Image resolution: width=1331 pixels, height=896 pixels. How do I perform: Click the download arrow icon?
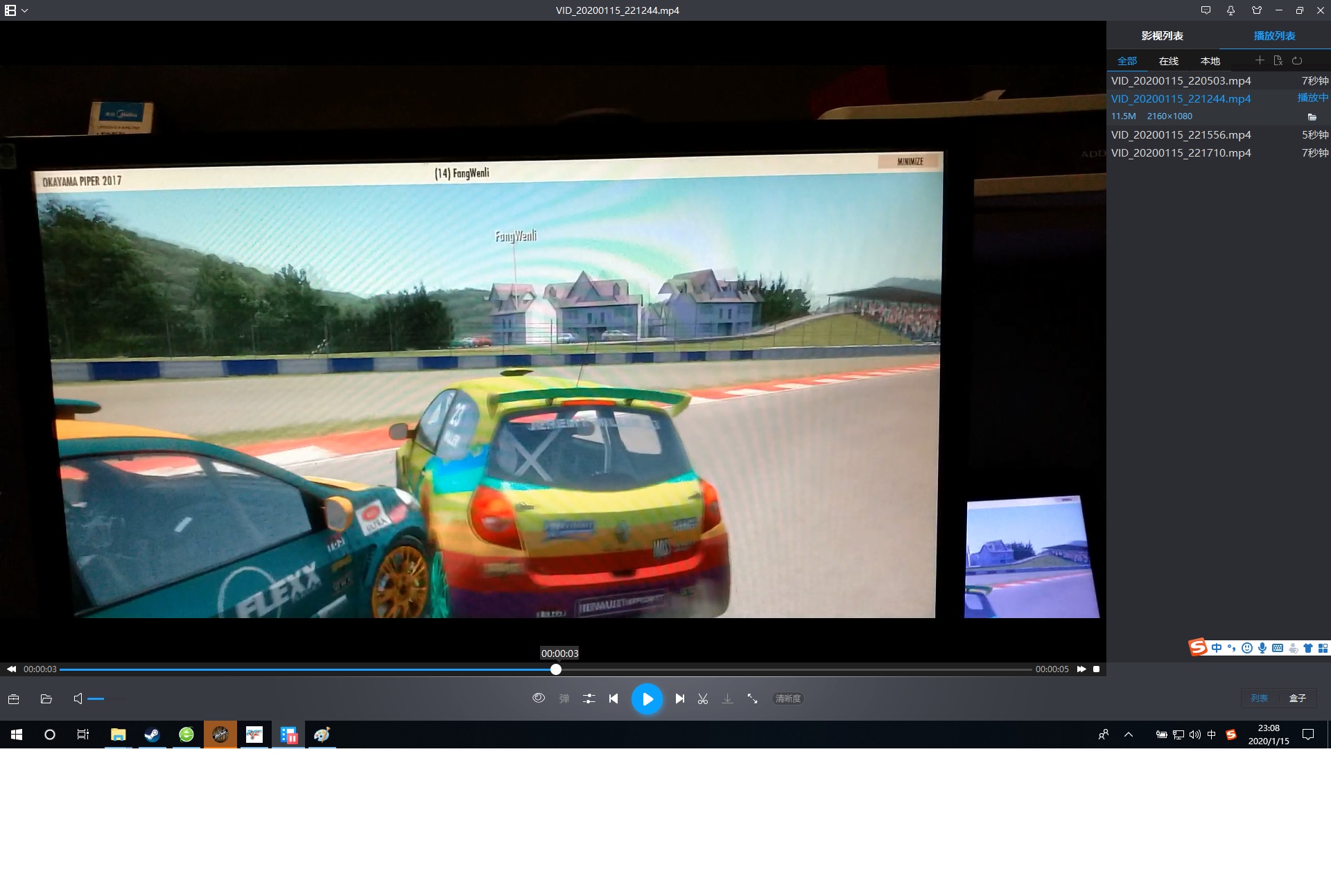tap(727, 699)
